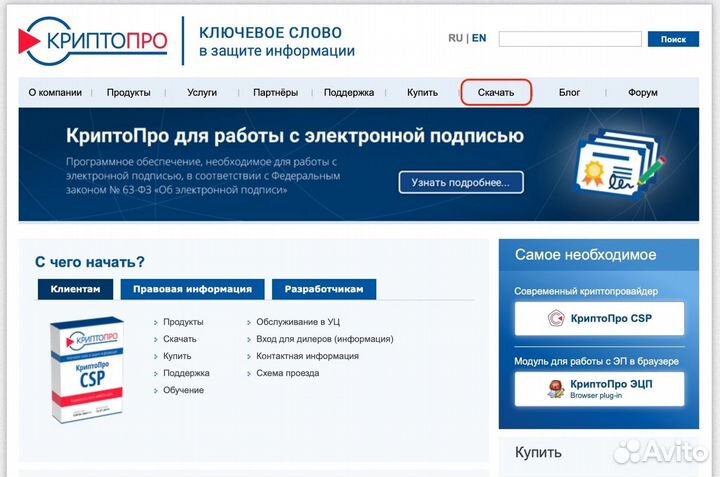
Task: Open the Блог navigation item
Action: coord(569,92)
